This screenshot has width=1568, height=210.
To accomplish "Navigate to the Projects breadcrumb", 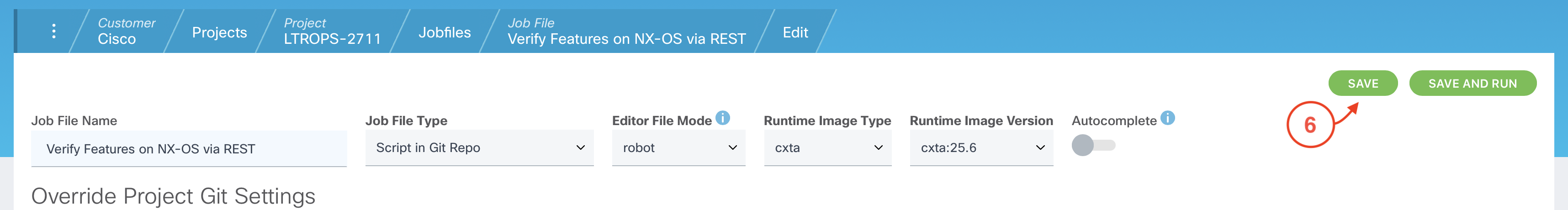I will (x=219, y=32).
